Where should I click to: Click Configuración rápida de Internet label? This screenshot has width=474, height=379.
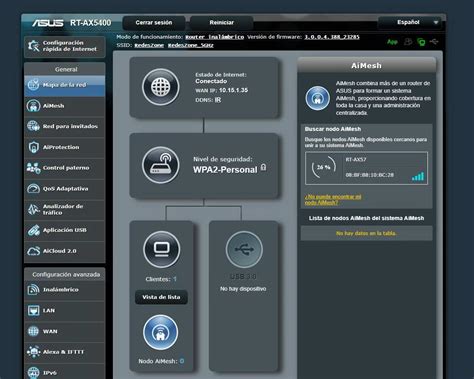70,46
